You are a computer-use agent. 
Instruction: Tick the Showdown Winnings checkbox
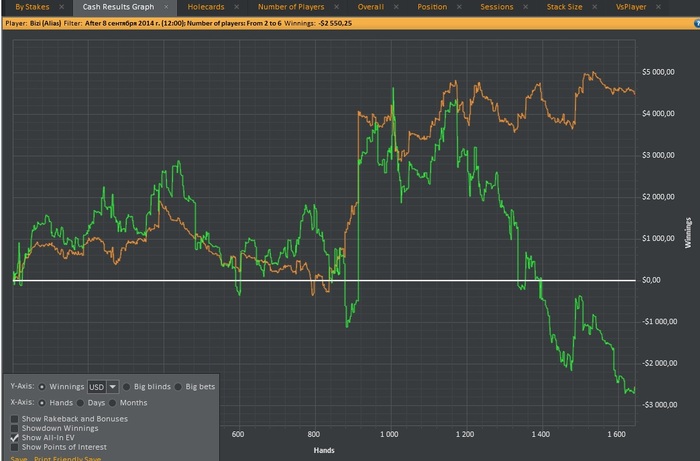14,428
